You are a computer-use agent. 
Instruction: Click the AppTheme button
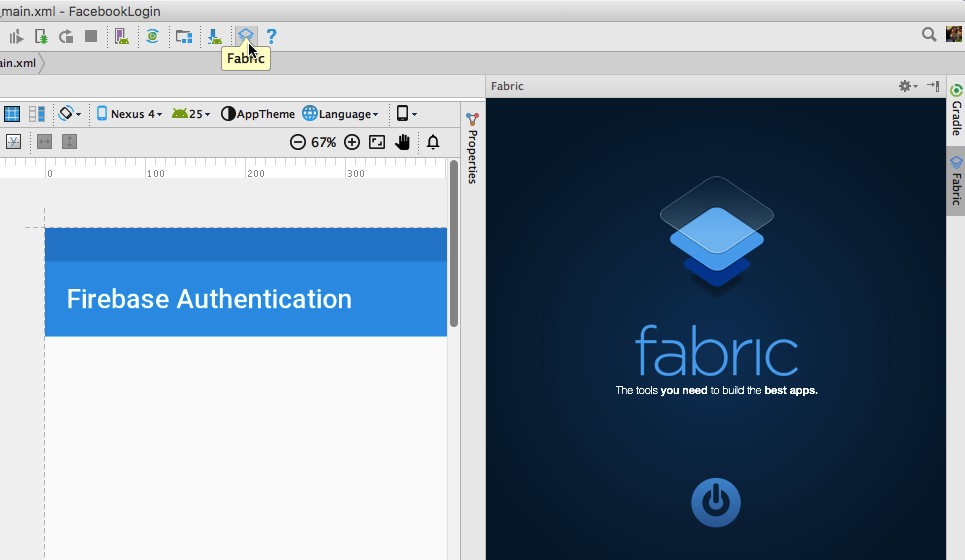(258, 114)
